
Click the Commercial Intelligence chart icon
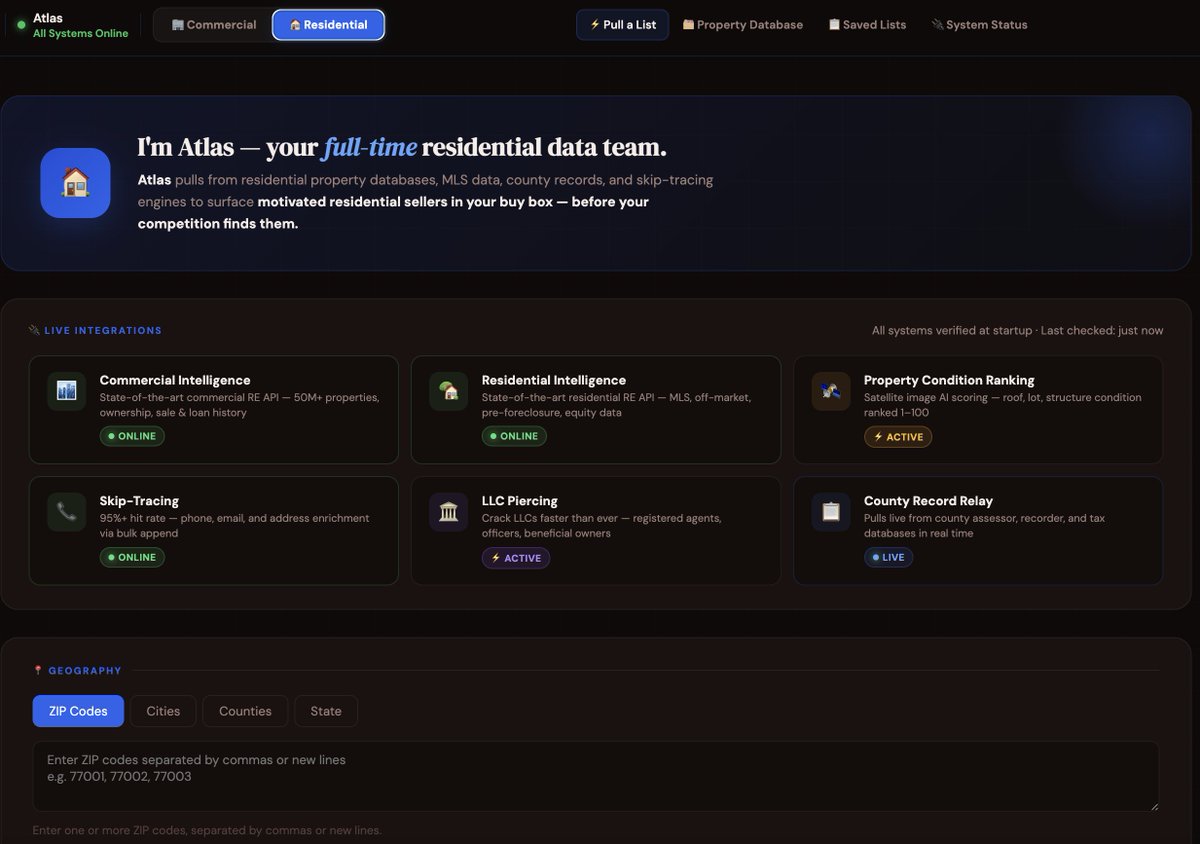pos(66,391)
